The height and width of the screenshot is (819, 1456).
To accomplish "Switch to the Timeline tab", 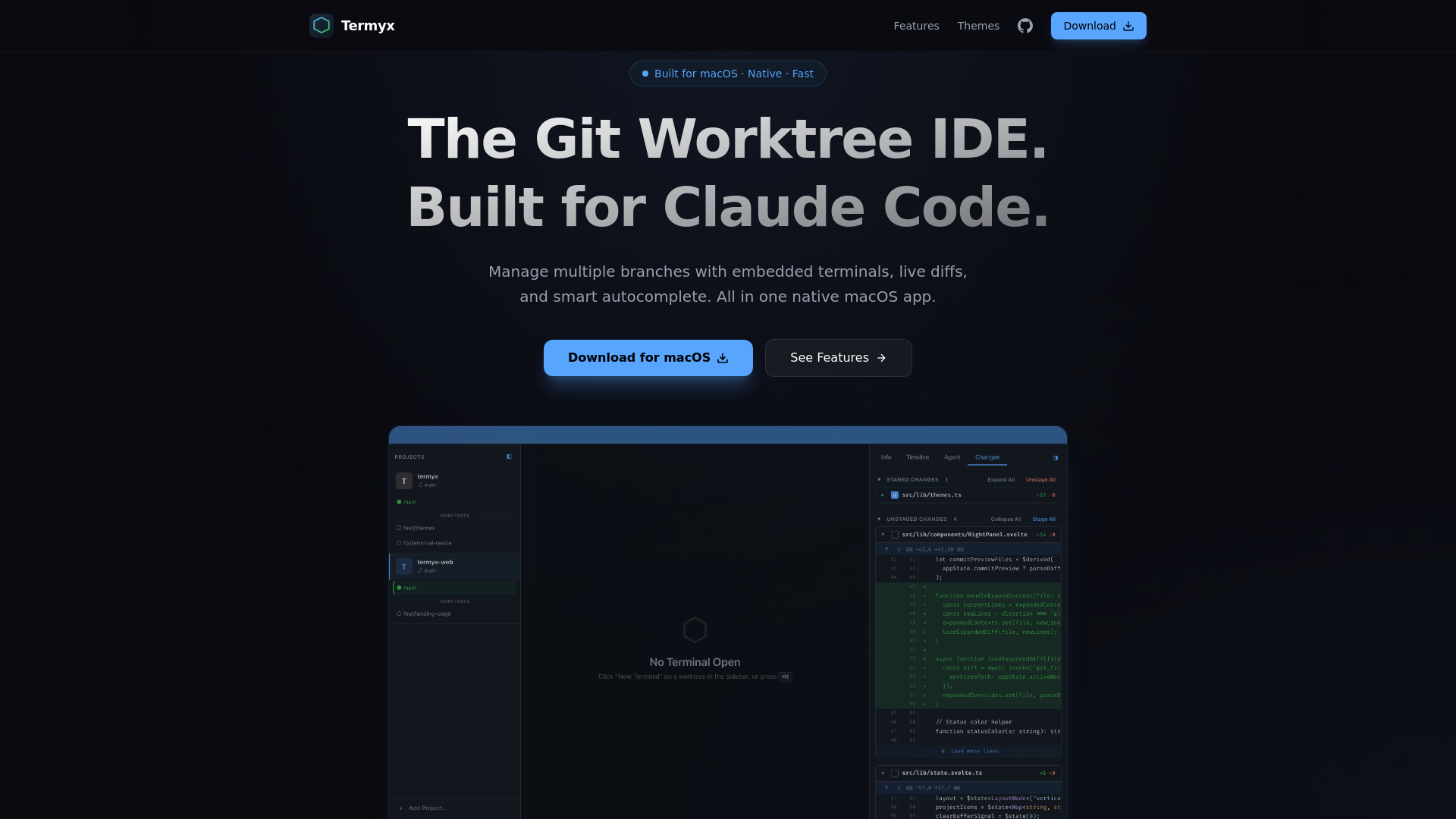I will (918, 457).
